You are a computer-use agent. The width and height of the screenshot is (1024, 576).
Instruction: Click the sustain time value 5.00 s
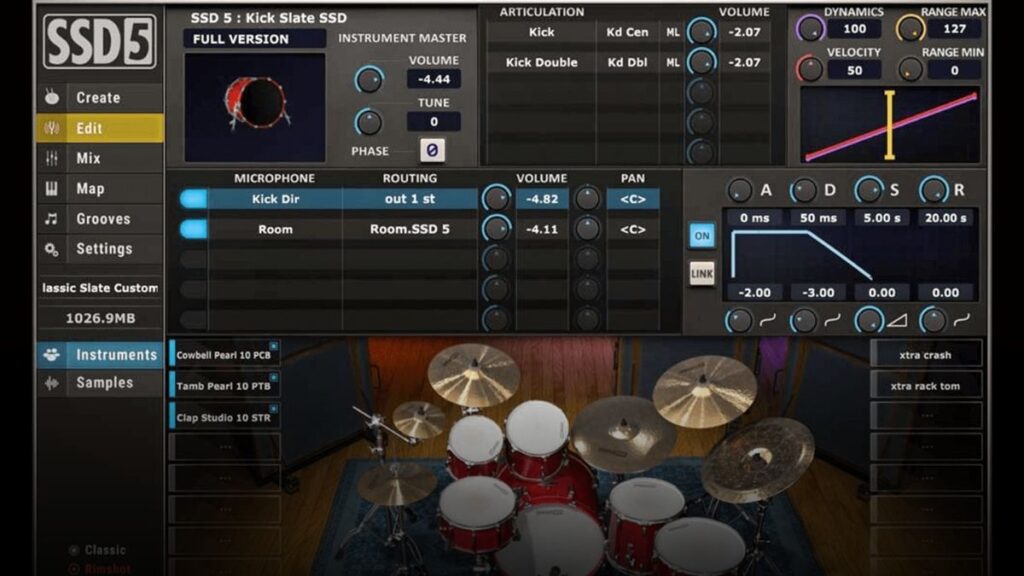882,218
